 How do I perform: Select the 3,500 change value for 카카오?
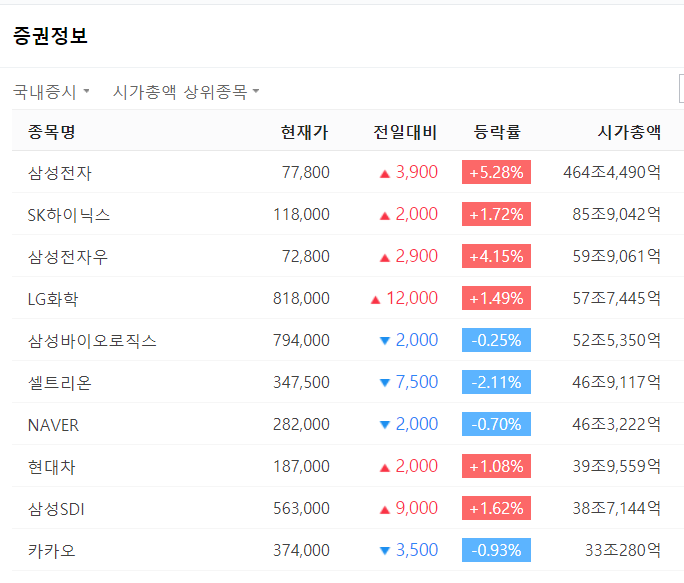click(417, 550)
